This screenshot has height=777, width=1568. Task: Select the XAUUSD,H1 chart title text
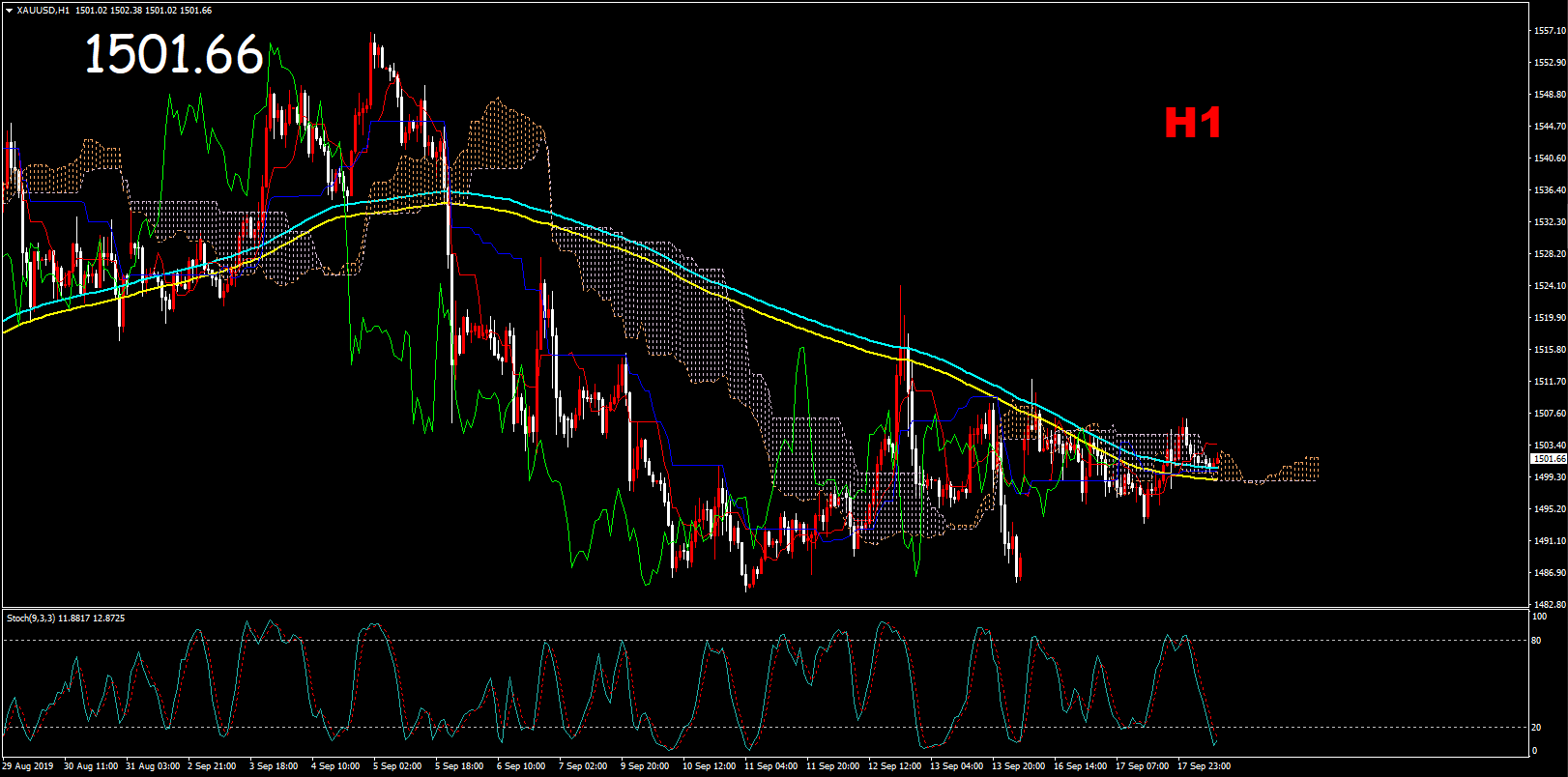click(44, 11)
